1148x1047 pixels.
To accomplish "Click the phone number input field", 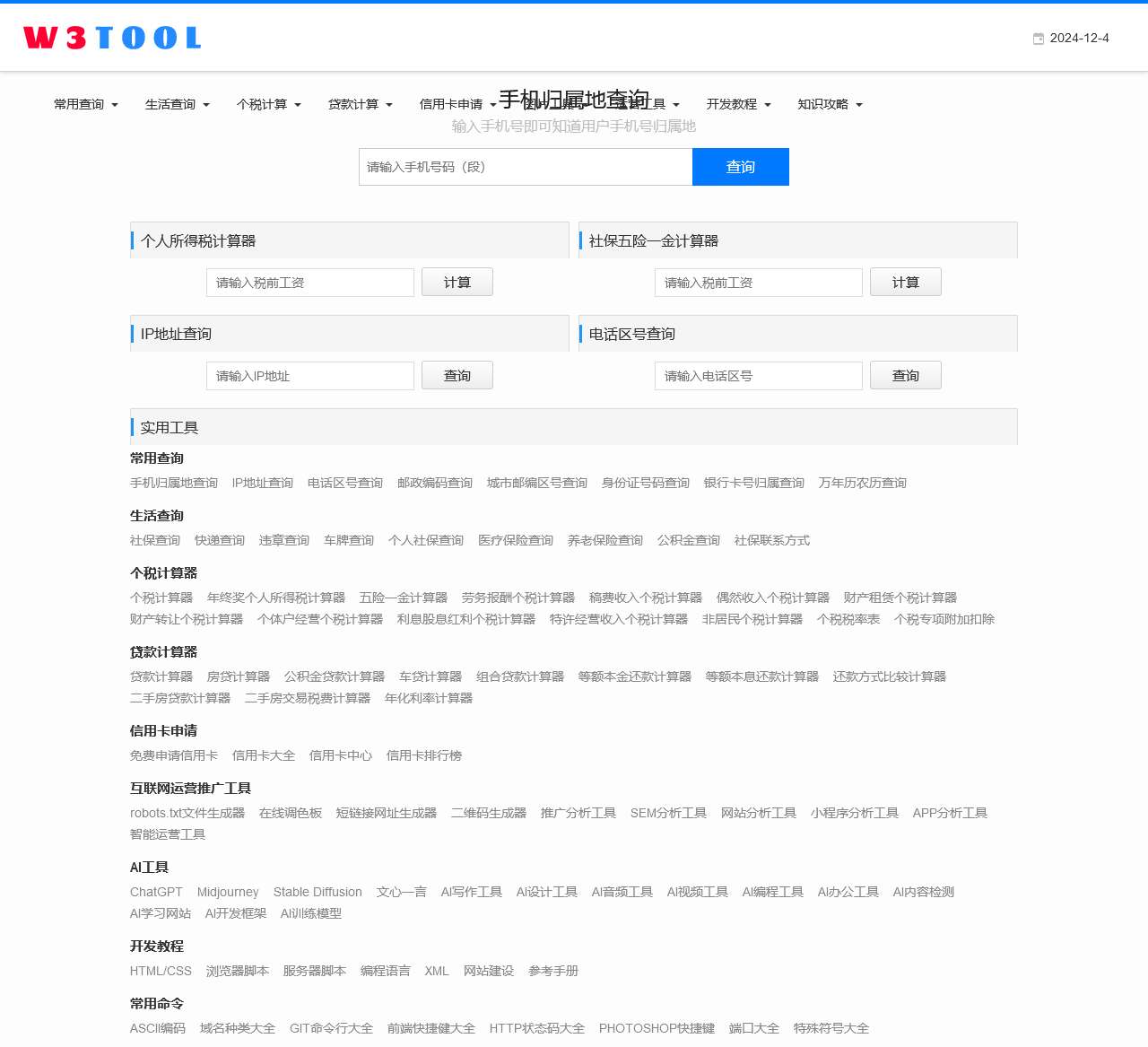I will [526, 166].
